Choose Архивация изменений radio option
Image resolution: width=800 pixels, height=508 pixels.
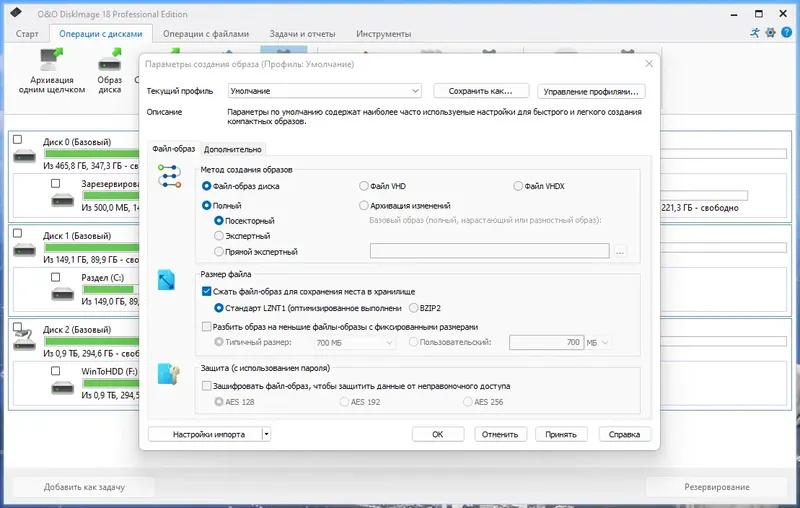364,206
